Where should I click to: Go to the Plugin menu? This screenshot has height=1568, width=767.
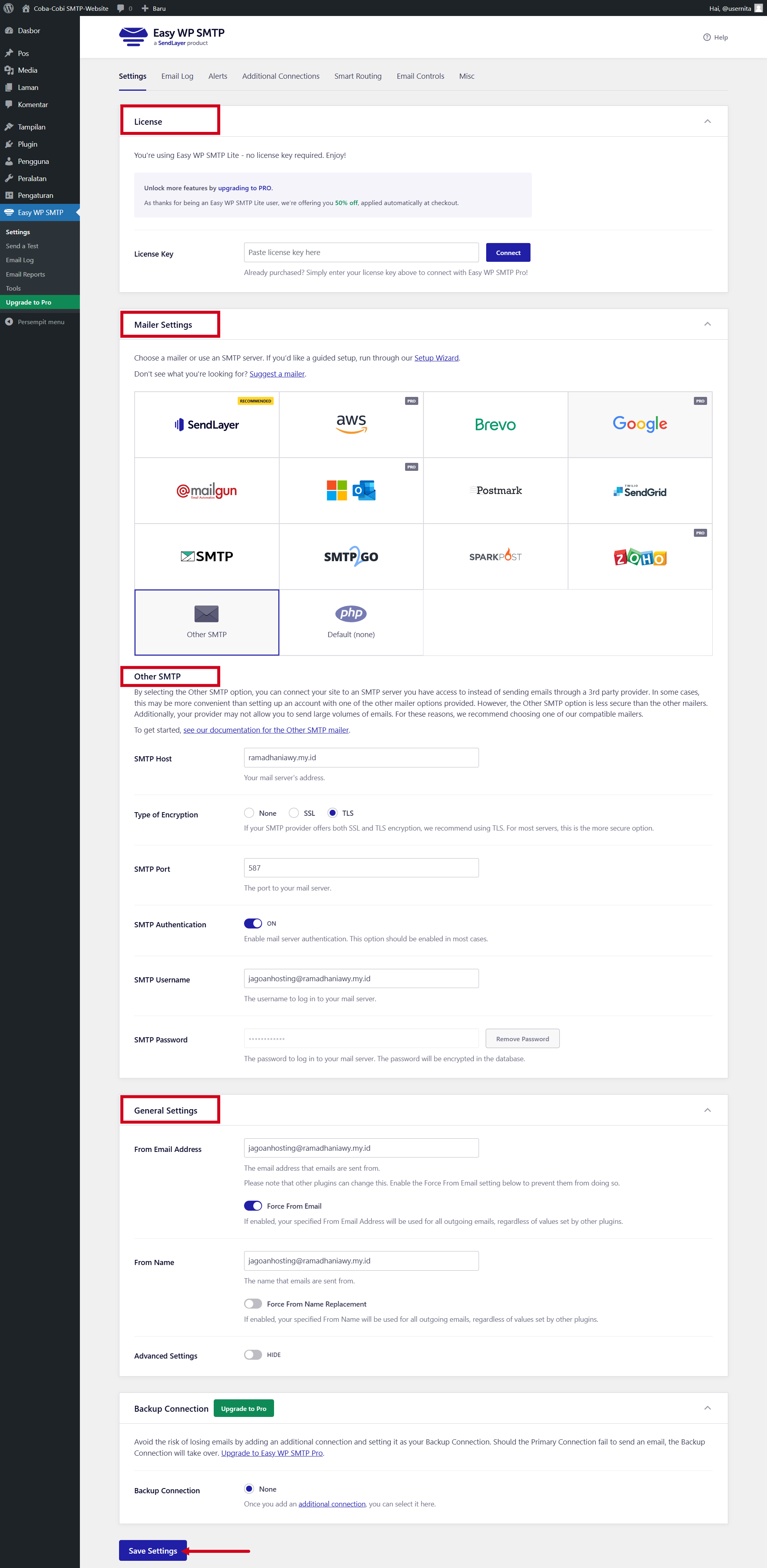click(x=40, y=144)
